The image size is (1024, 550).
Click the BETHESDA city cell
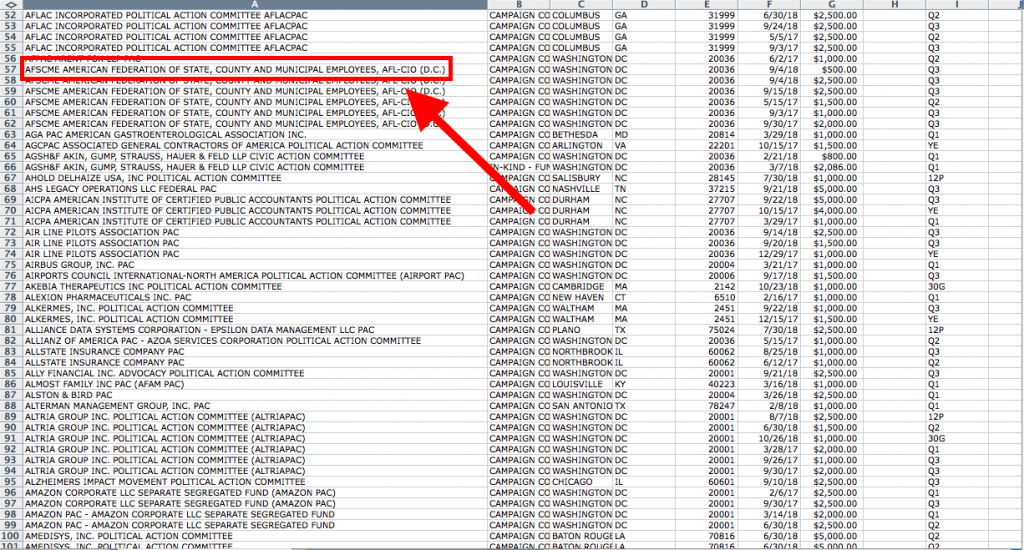coord(581,135)
